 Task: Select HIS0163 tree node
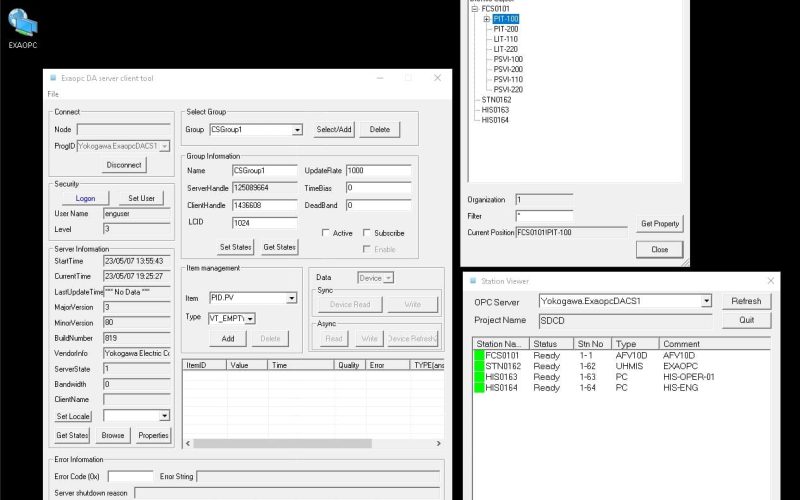click(x=495, y=110)
